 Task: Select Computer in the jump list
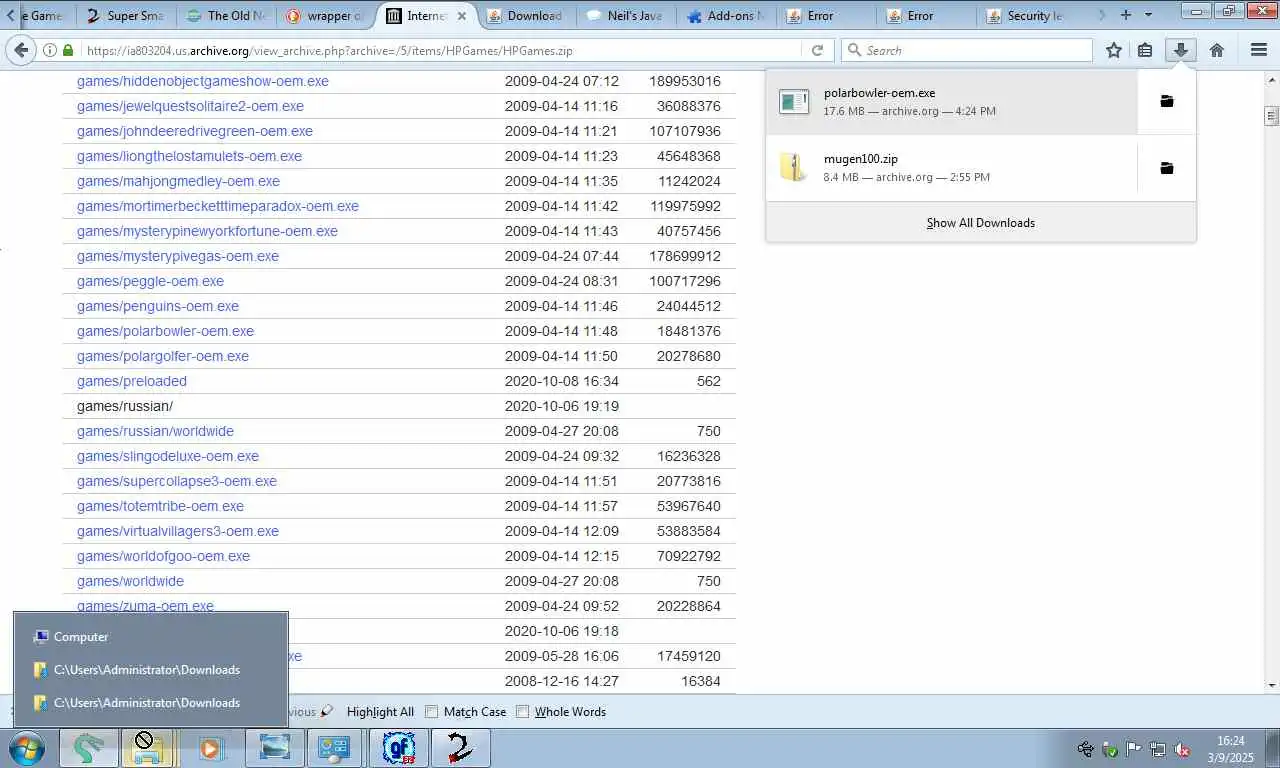[150, 636]
